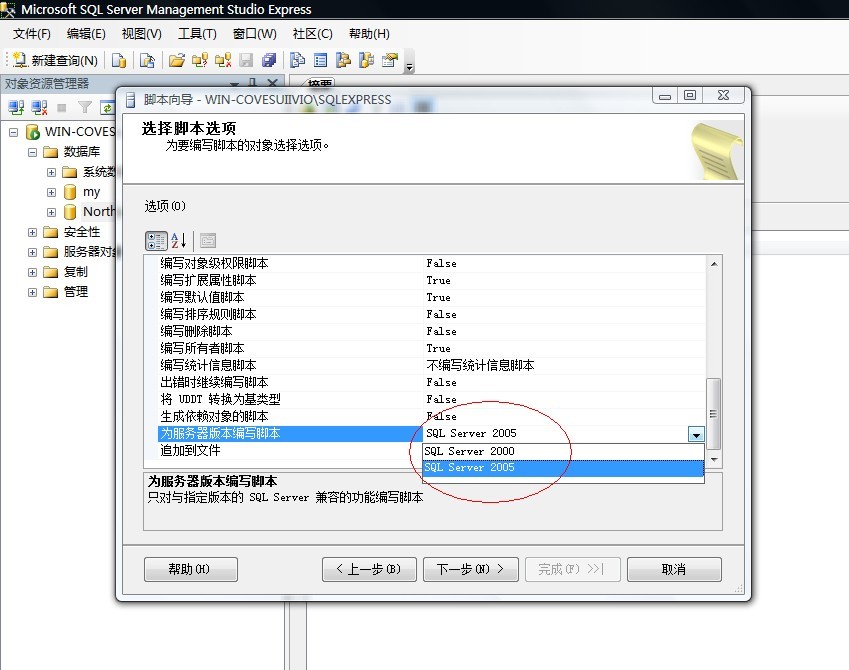Image resolution: width=849 pixels, height=670 pixels.
Task: Click the script wizard title bar icon
Action: pyautogui.click(x=130, y=100)
